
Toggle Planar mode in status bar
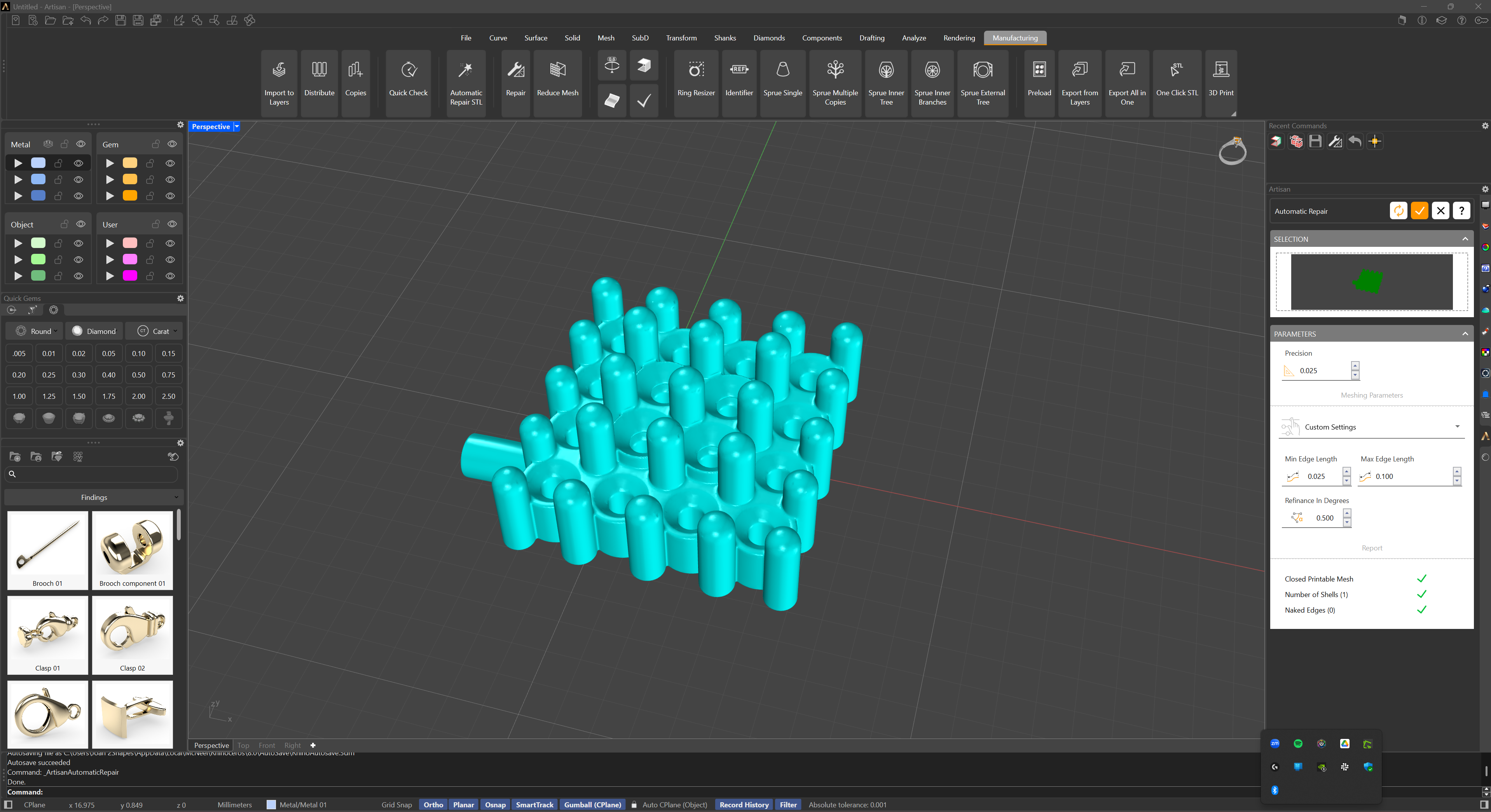[x=464, y=805]
